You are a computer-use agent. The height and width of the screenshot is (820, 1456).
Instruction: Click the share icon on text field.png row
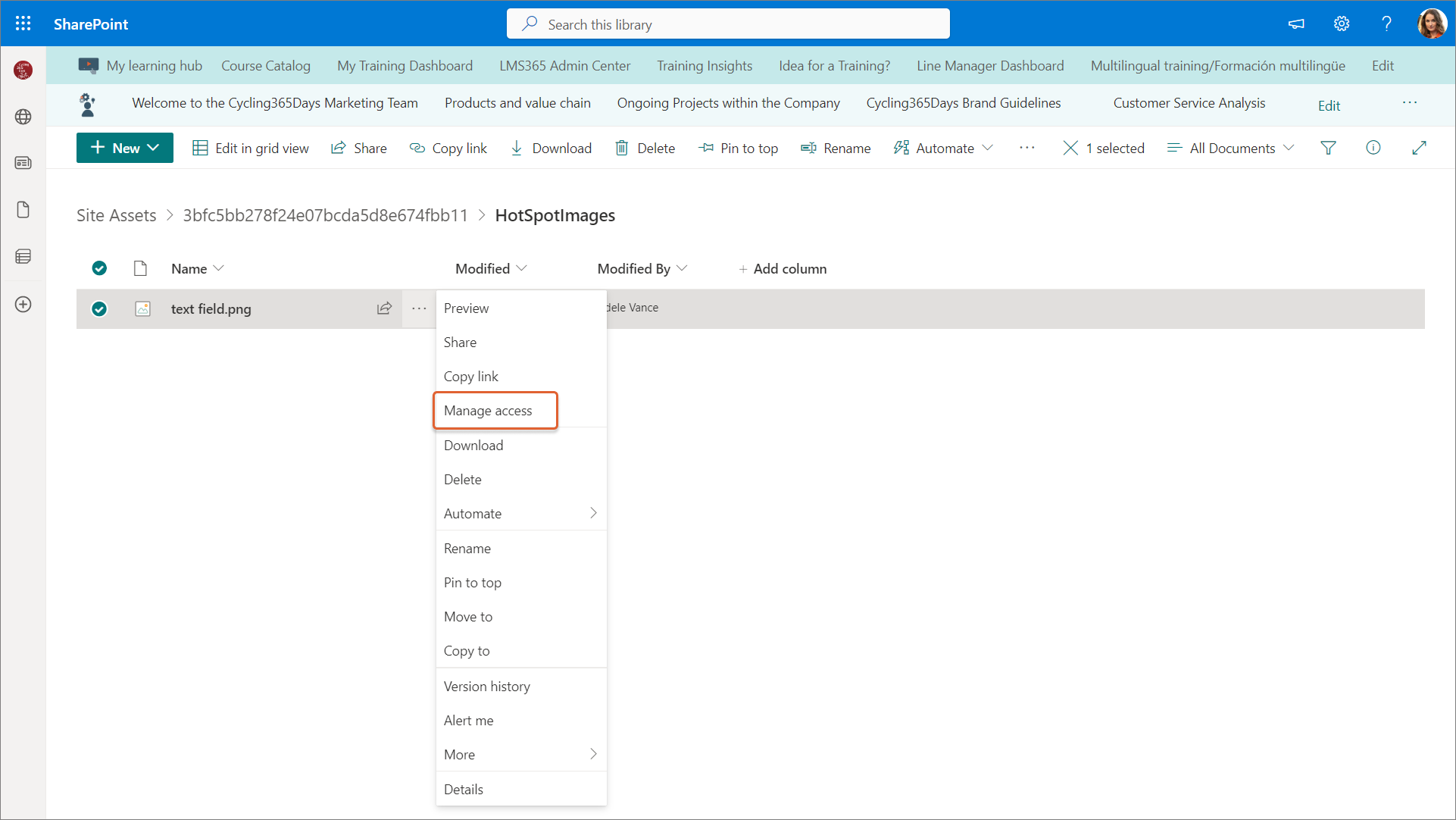click(384, 308)
